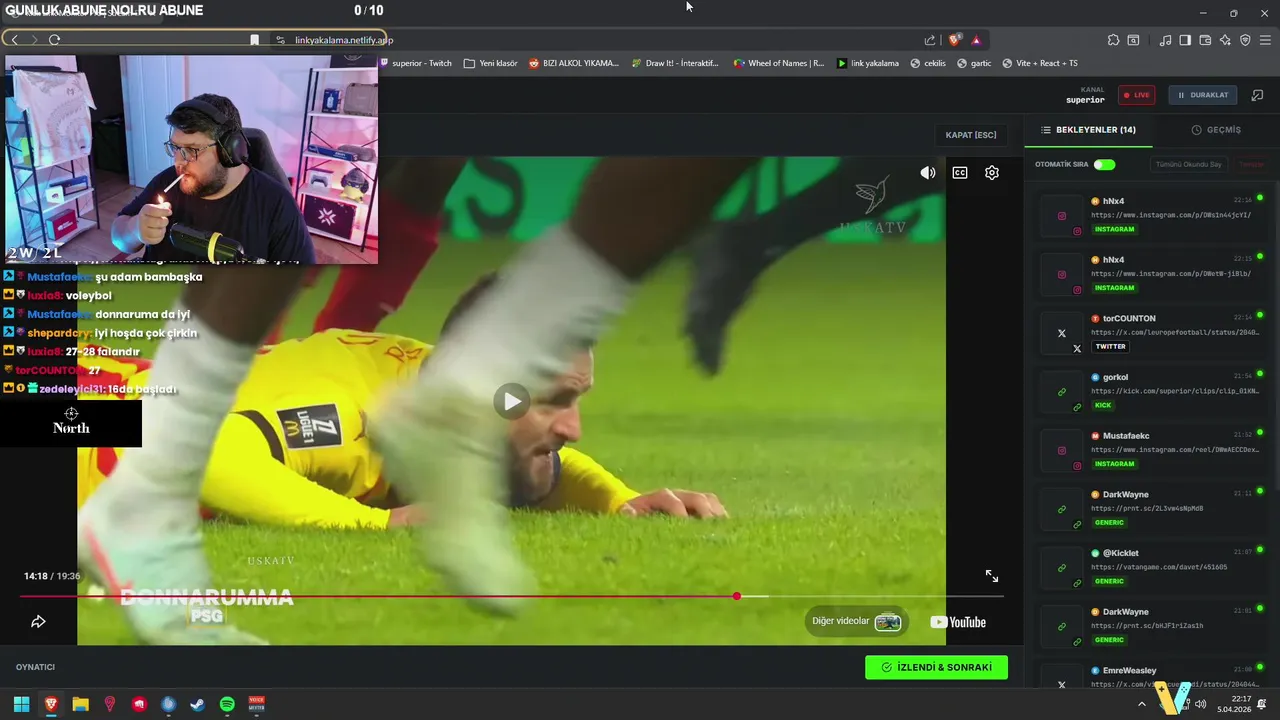Toggle closed captions on the video

(x=960, y=172)
